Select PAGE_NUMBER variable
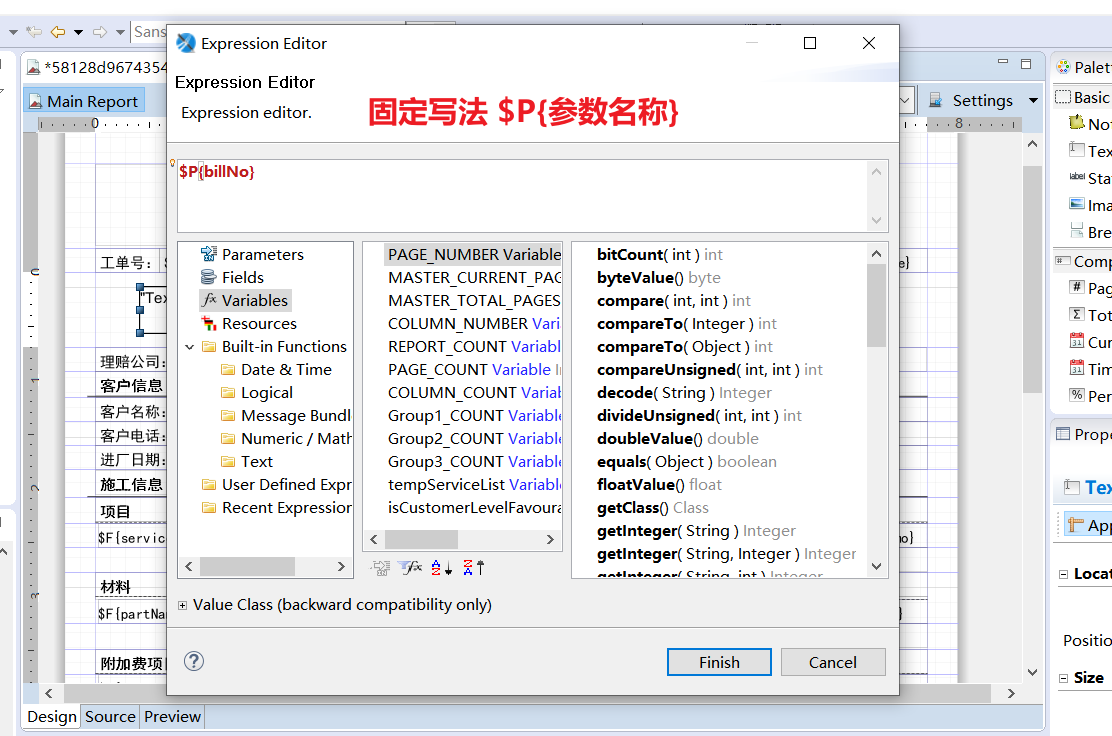This screenshot has height=736, width=1112. point(474,255)
